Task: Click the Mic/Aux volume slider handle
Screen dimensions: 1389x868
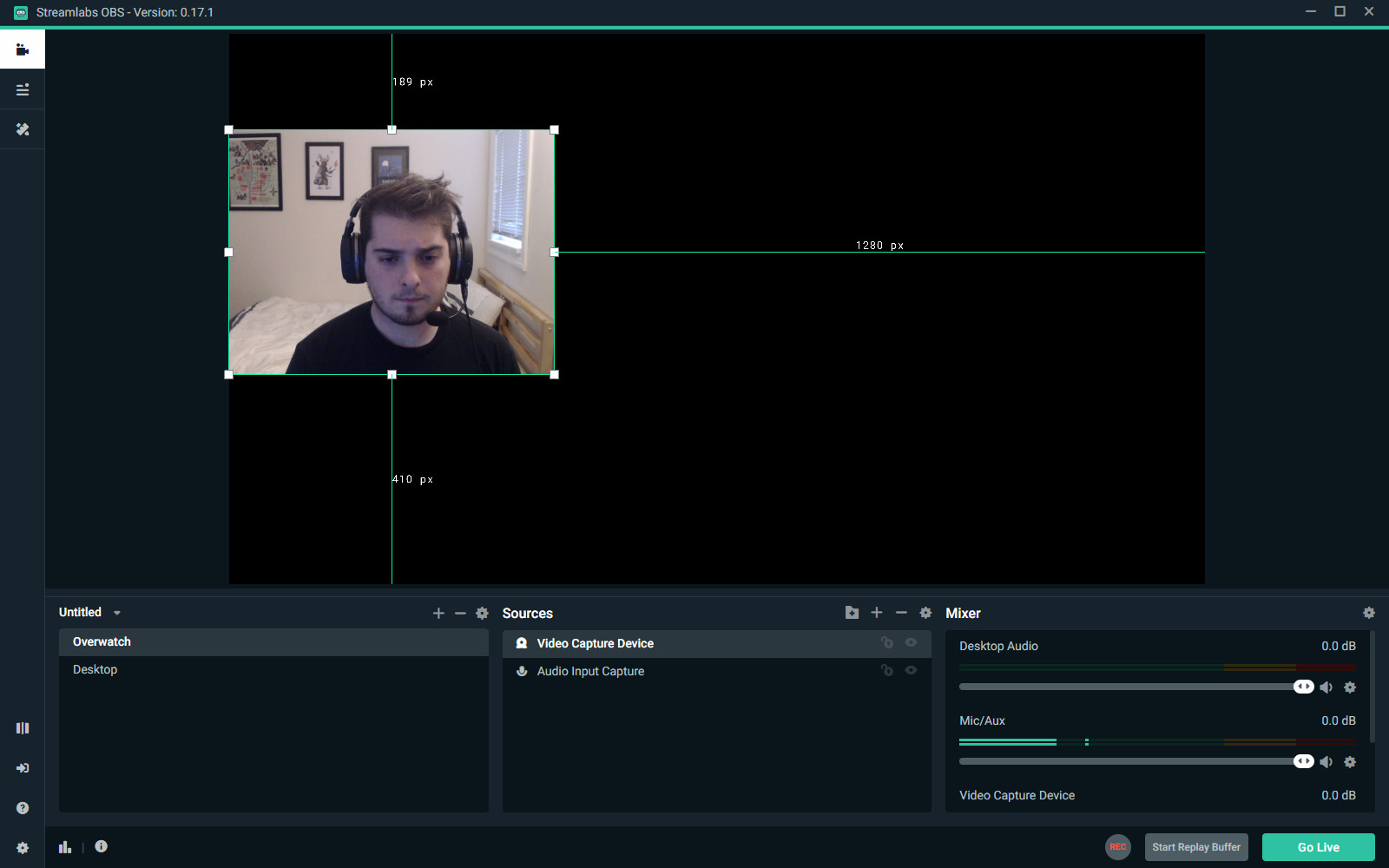Action: (1303, 762)
